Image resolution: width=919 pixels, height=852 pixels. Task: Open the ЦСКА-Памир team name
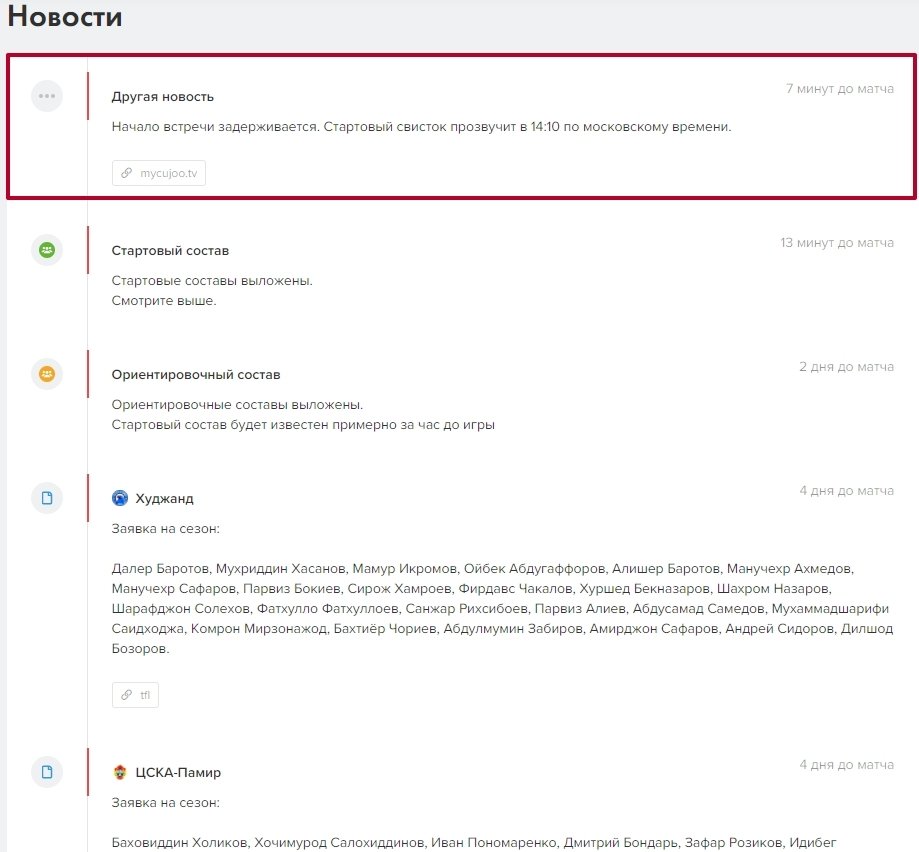coord(178,772)
